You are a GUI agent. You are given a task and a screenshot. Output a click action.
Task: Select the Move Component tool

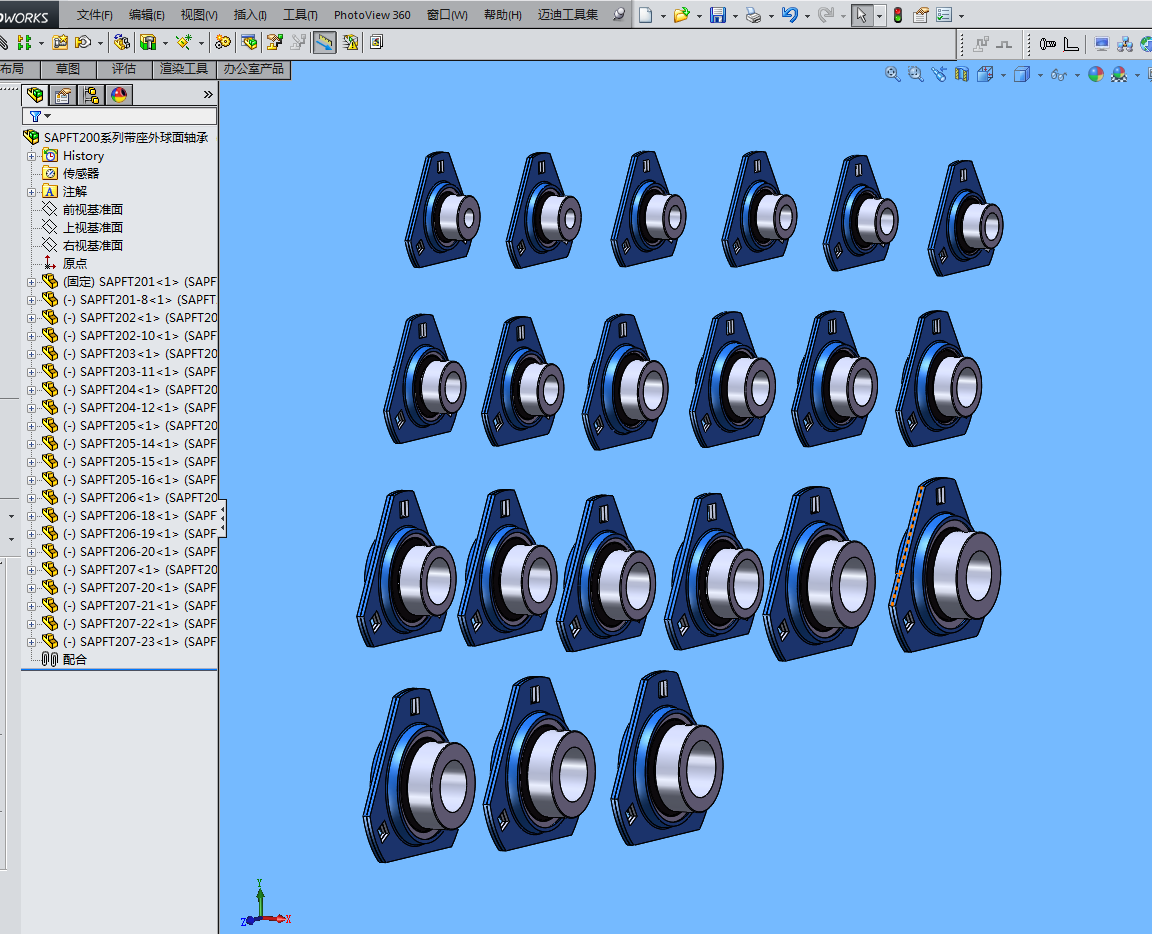coord(83,43)
